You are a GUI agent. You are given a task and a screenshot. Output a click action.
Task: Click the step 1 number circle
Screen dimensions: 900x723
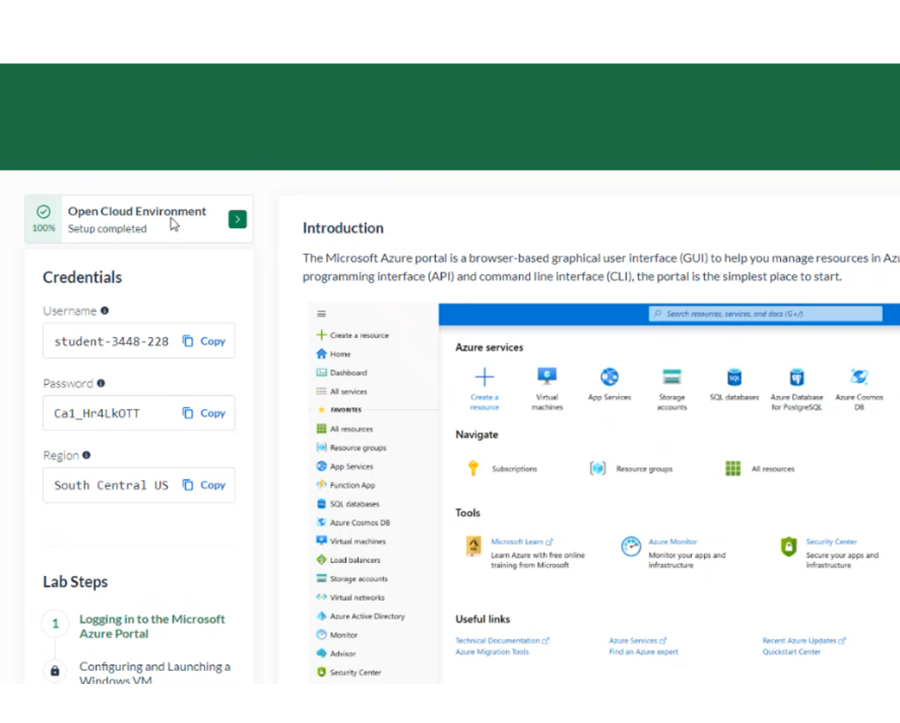point(55,624)
